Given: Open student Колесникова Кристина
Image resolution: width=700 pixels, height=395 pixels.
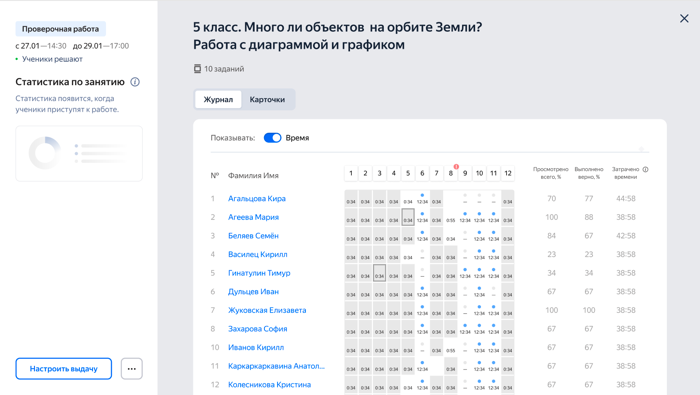Looking at the screenshot, I should [x=269, y=385].
